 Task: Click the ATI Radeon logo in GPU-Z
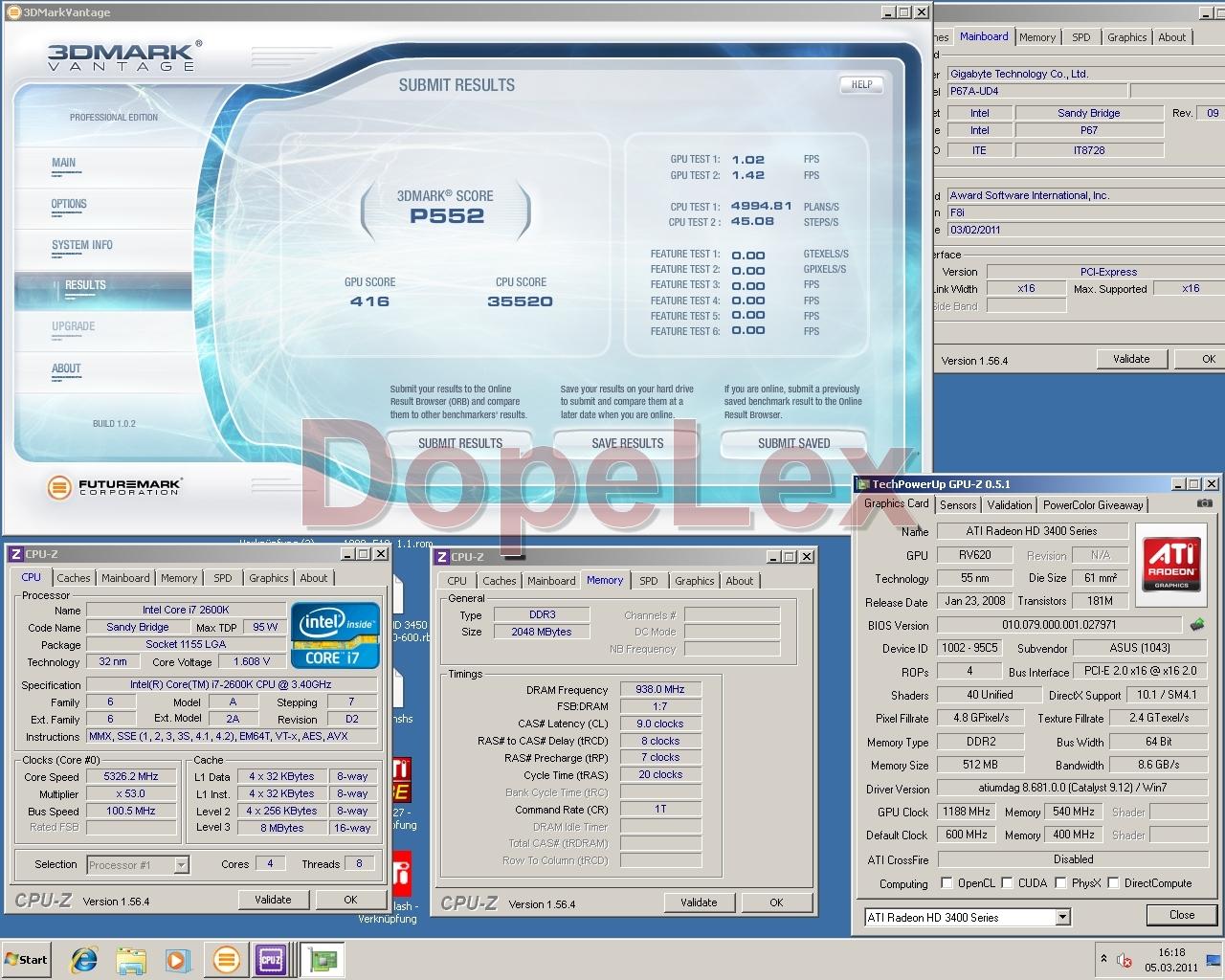[x=1170, y=564]
